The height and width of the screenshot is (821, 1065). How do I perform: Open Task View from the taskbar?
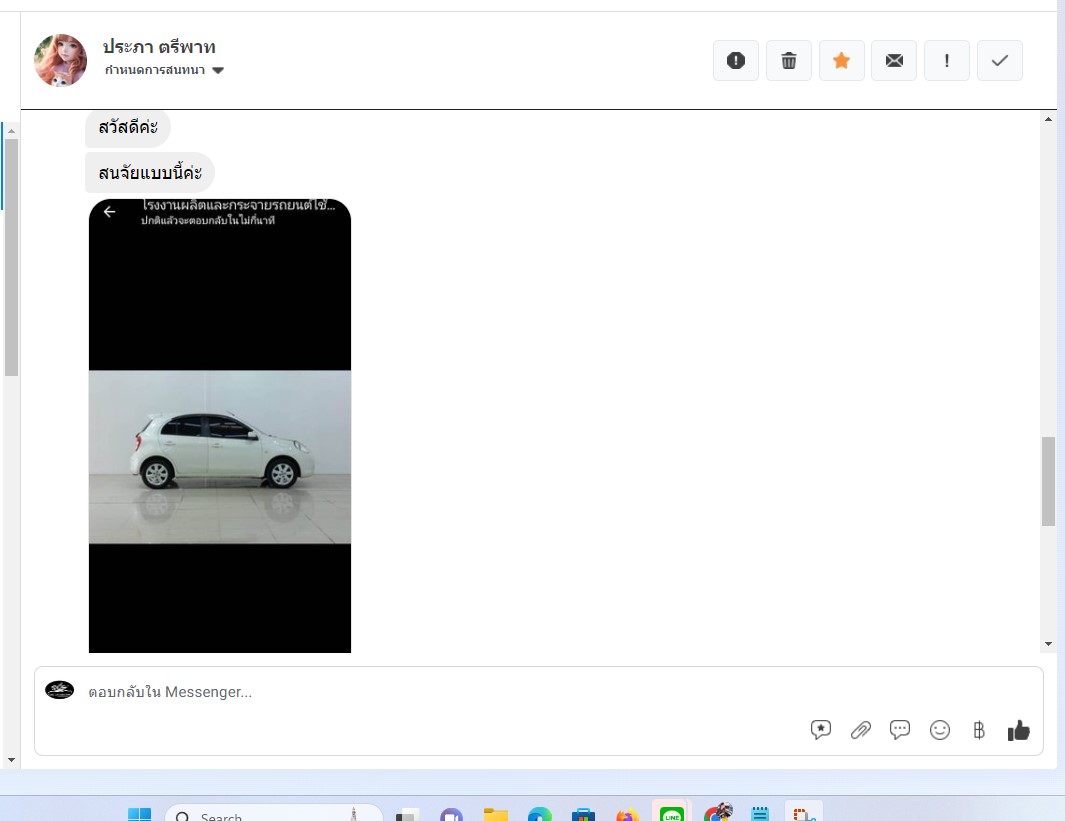[407, 815]
